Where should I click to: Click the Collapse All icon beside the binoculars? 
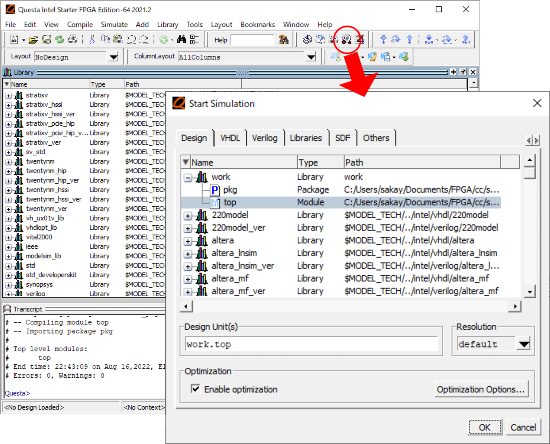(x=194, y=40)
